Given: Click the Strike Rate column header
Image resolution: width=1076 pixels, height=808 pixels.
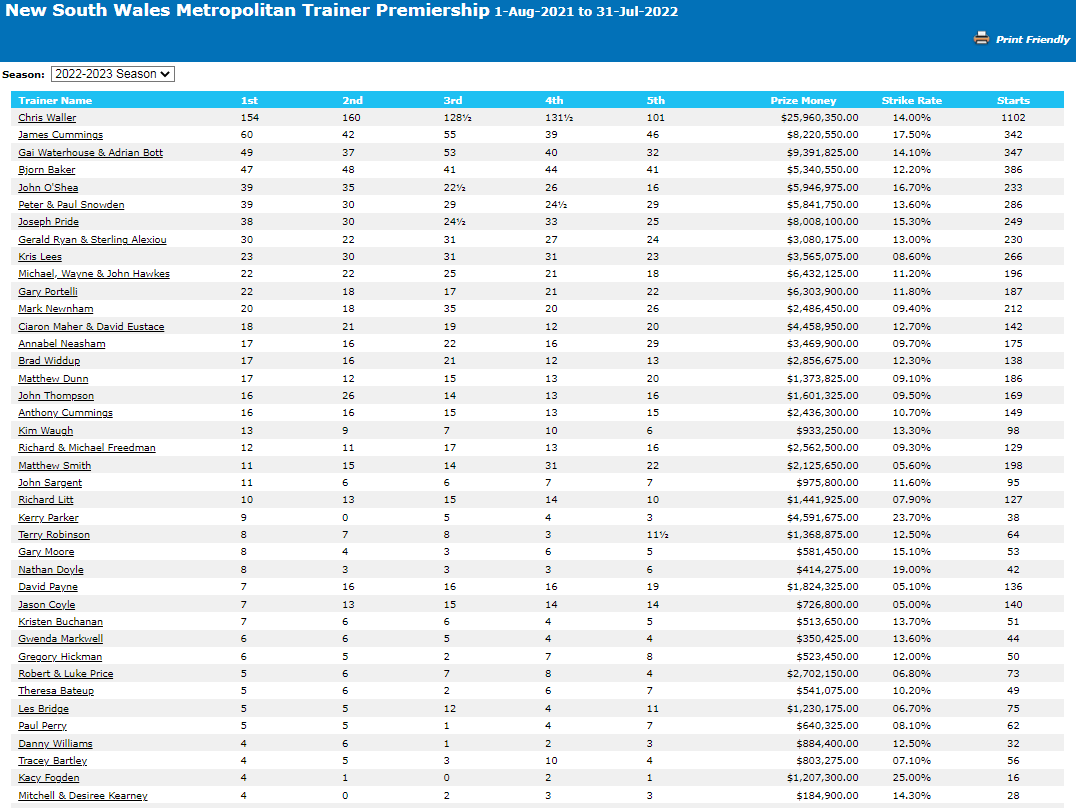Looking at the screenshot, I should coord(911,100).
